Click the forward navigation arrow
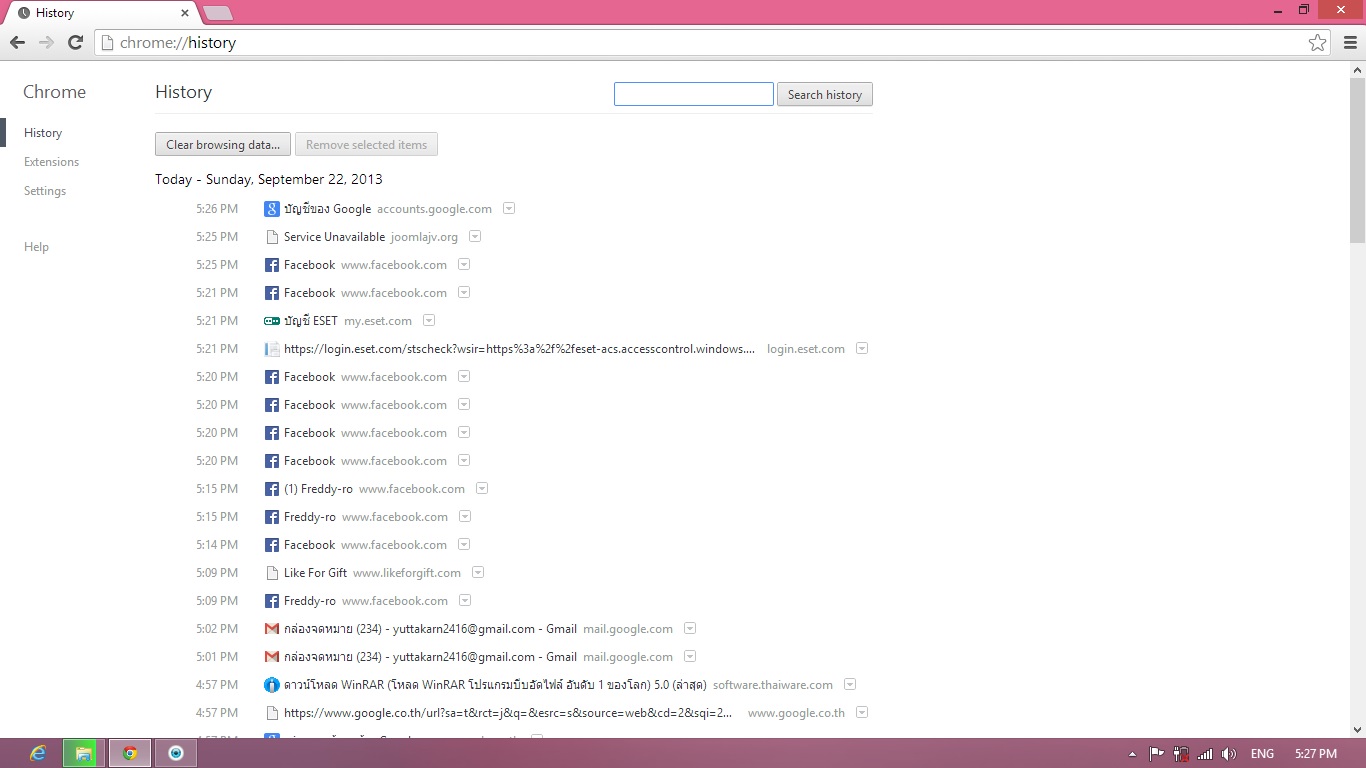1366x768 pixels. 46,42
